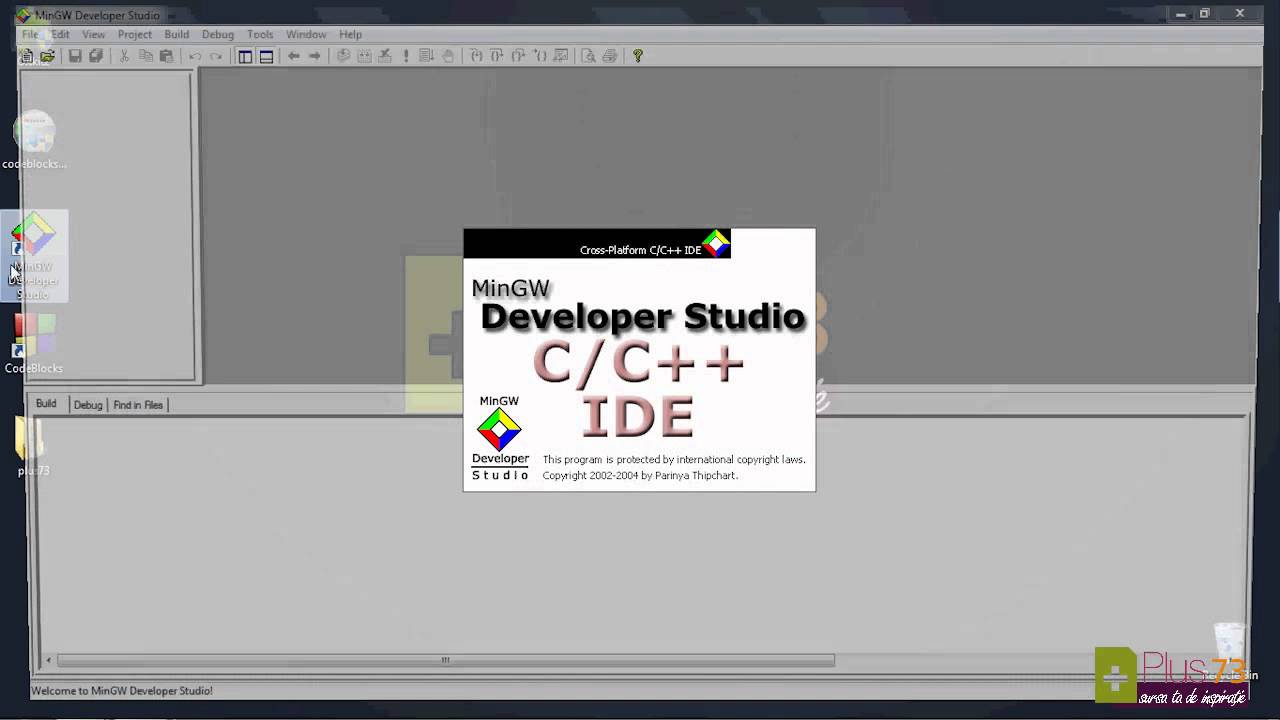Click the output pane horizontal scrollbar thumb

tap(446, 660)
